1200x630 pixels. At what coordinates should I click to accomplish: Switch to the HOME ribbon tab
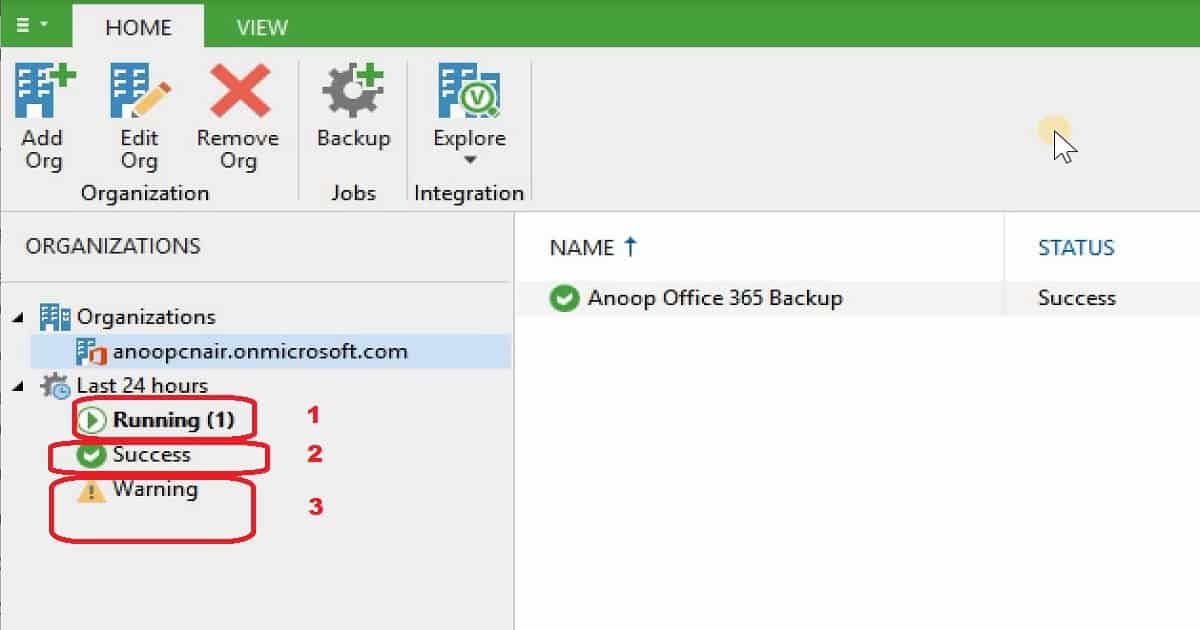[x=139, y=26]
